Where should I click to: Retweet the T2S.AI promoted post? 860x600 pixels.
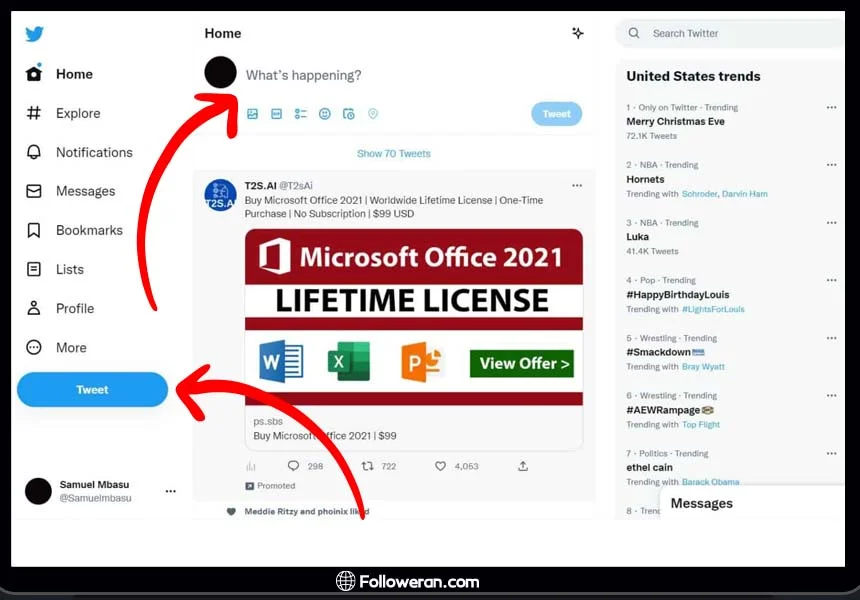point(367,466)
